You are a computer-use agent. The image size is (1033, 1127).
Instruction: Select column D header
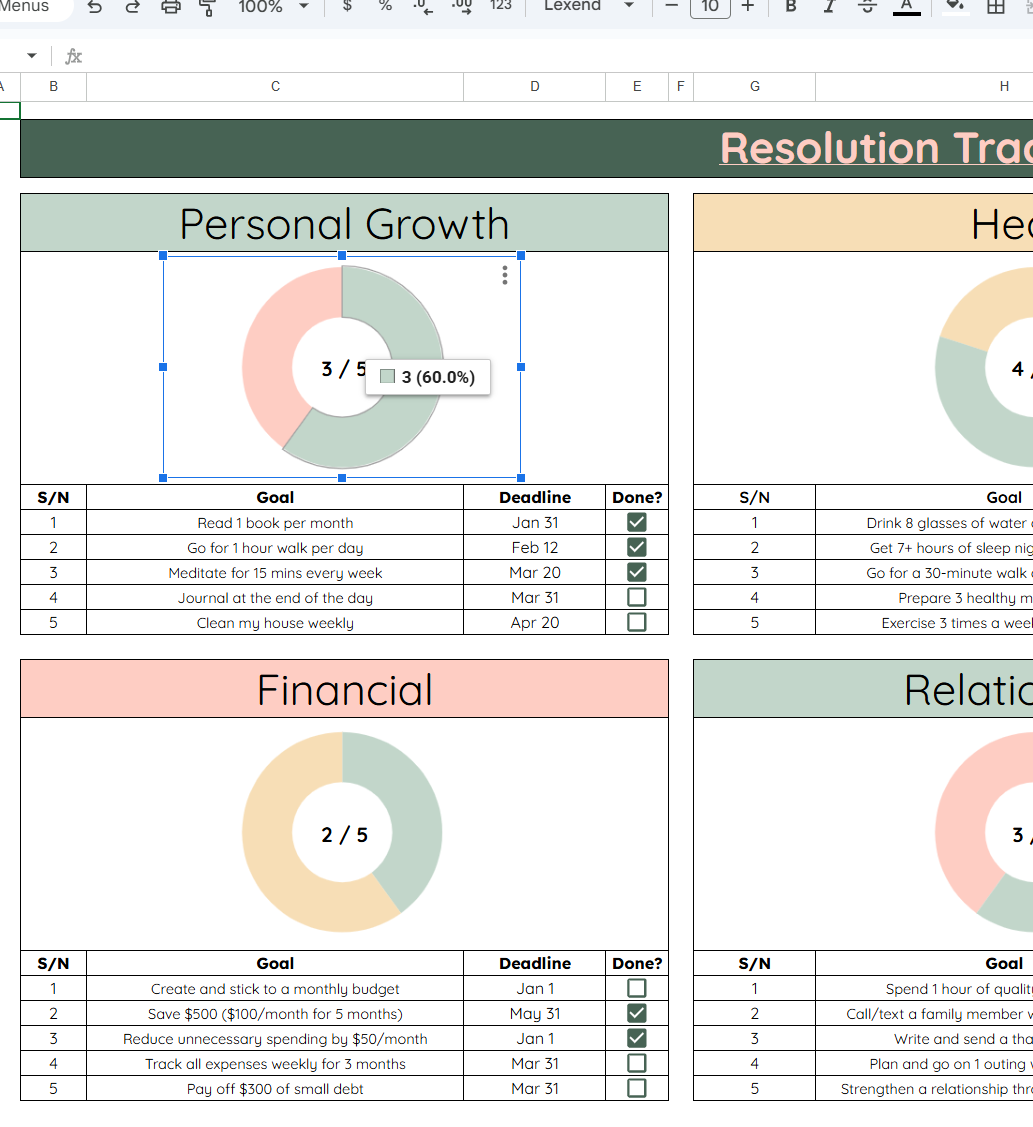tap(535, 86)
